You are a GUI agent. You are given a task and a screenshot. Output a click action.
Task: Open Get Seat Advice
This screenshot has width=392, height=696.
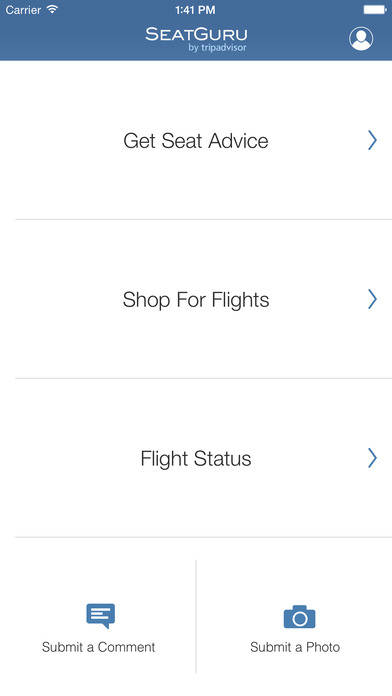tap(196, 141)
